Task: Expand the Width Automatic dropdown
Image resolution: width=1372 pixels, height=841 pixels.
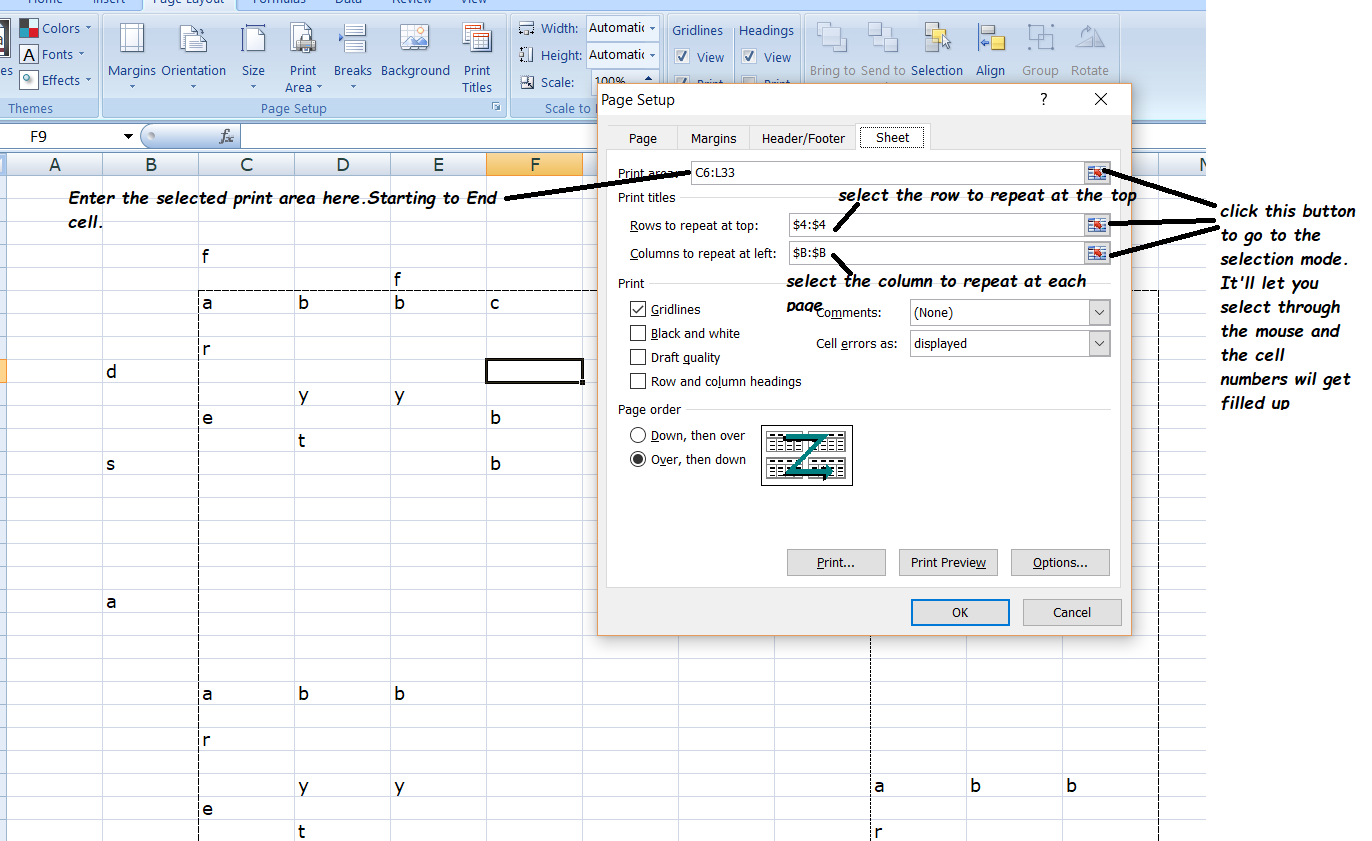Action: (x=650, y=28)
